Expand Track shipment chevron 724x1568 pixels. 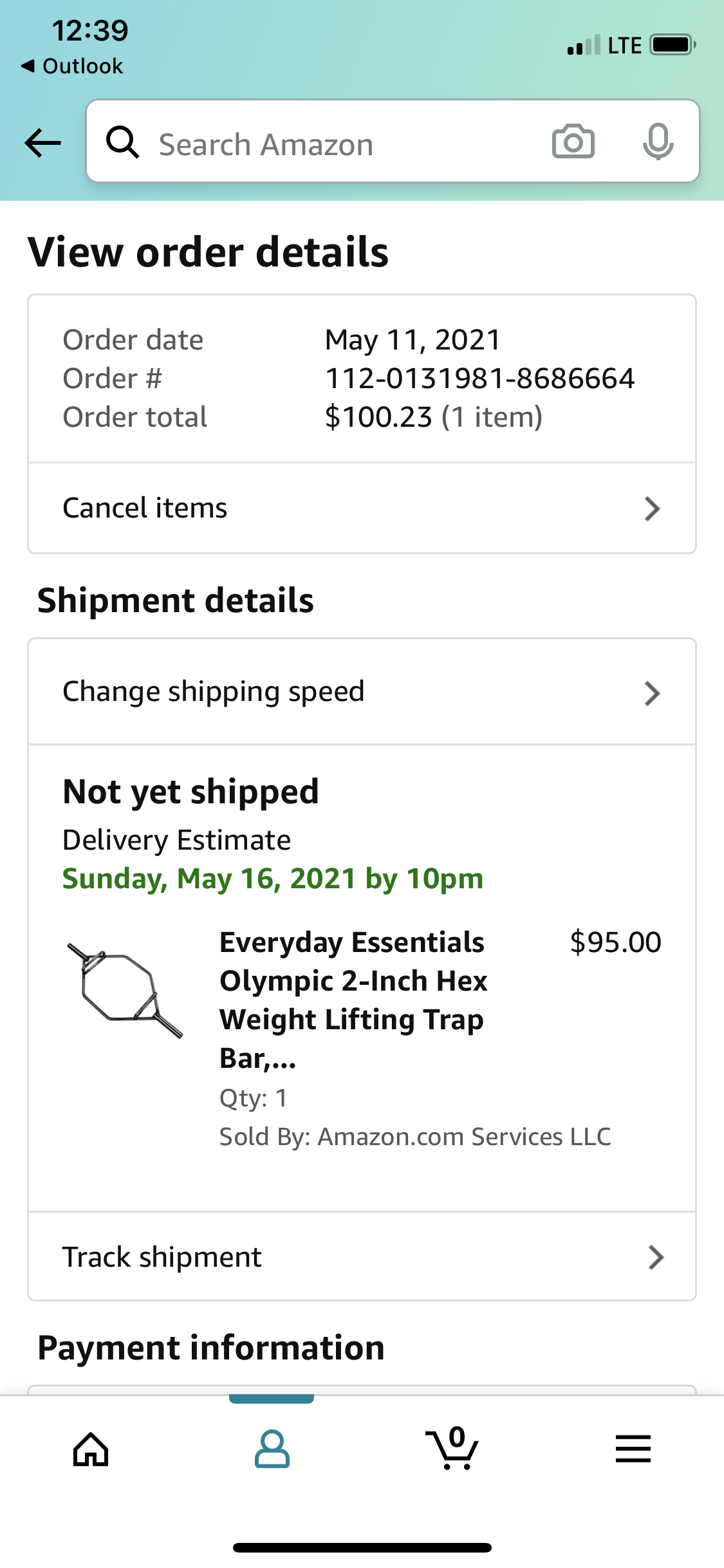point(655,1257)
